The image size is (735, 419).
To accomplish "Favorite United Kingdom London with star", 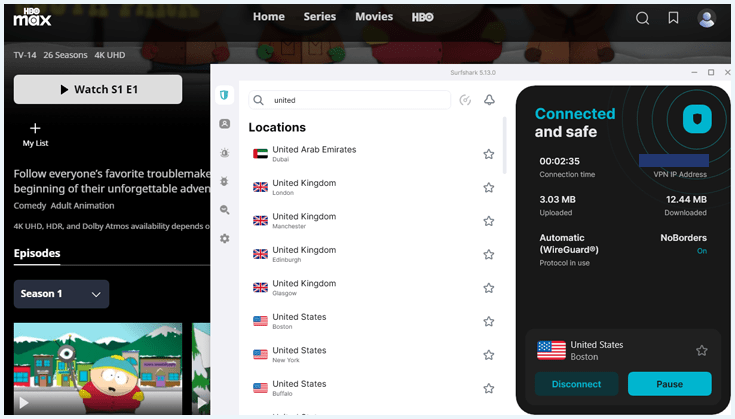I will (x=488, y=187).
